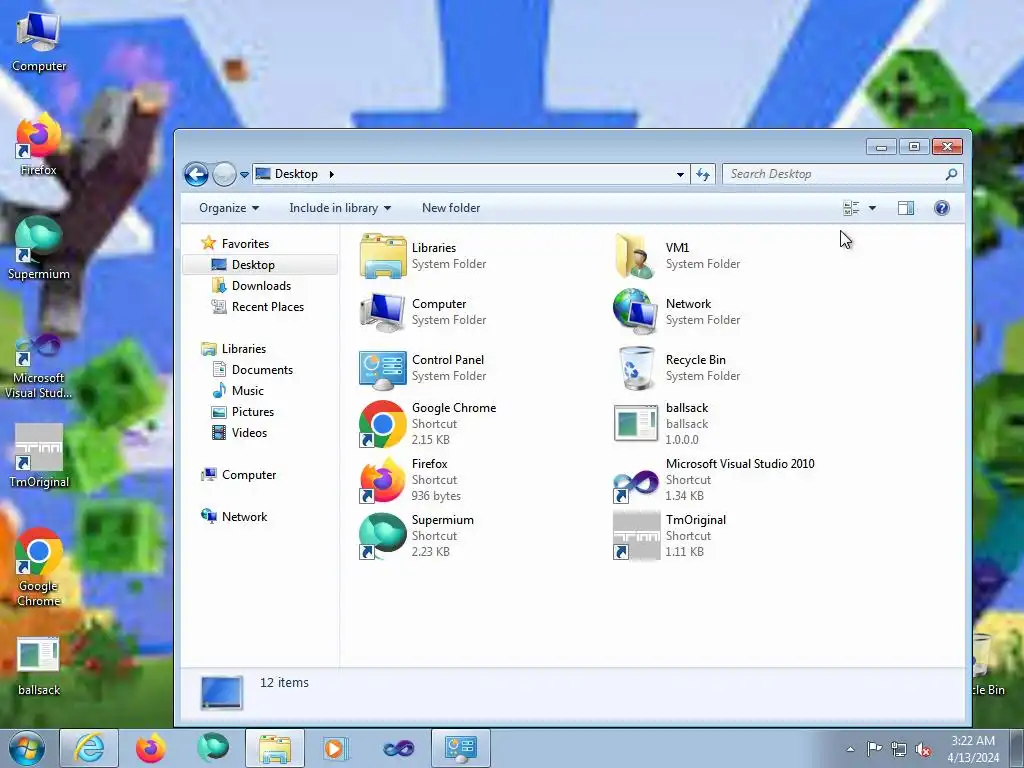Open Action Center flag in tray
Screen dimensions: 1024x768
click(874, 749)
